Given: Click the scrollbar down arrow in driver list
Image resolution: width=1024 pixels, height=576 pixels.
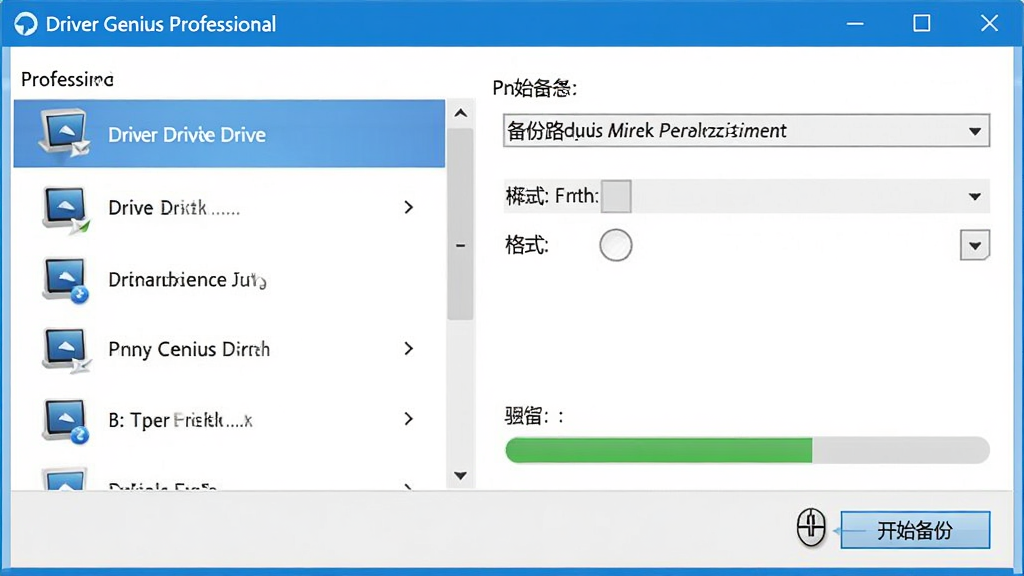Looking at the screenshot, I should pyautogui.click(x=460, y=475).
